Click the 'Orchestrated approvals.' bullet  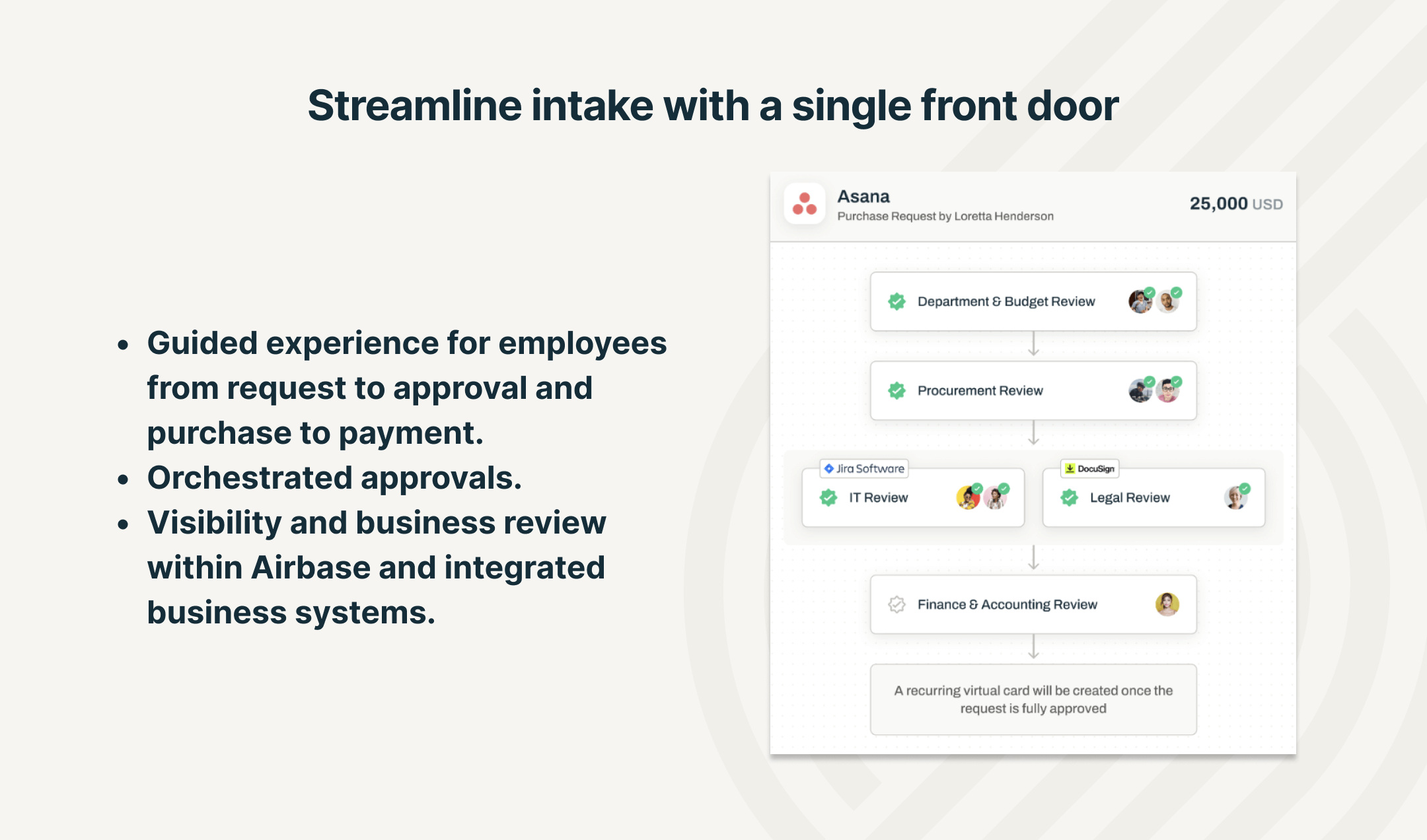tap(334, 477)
